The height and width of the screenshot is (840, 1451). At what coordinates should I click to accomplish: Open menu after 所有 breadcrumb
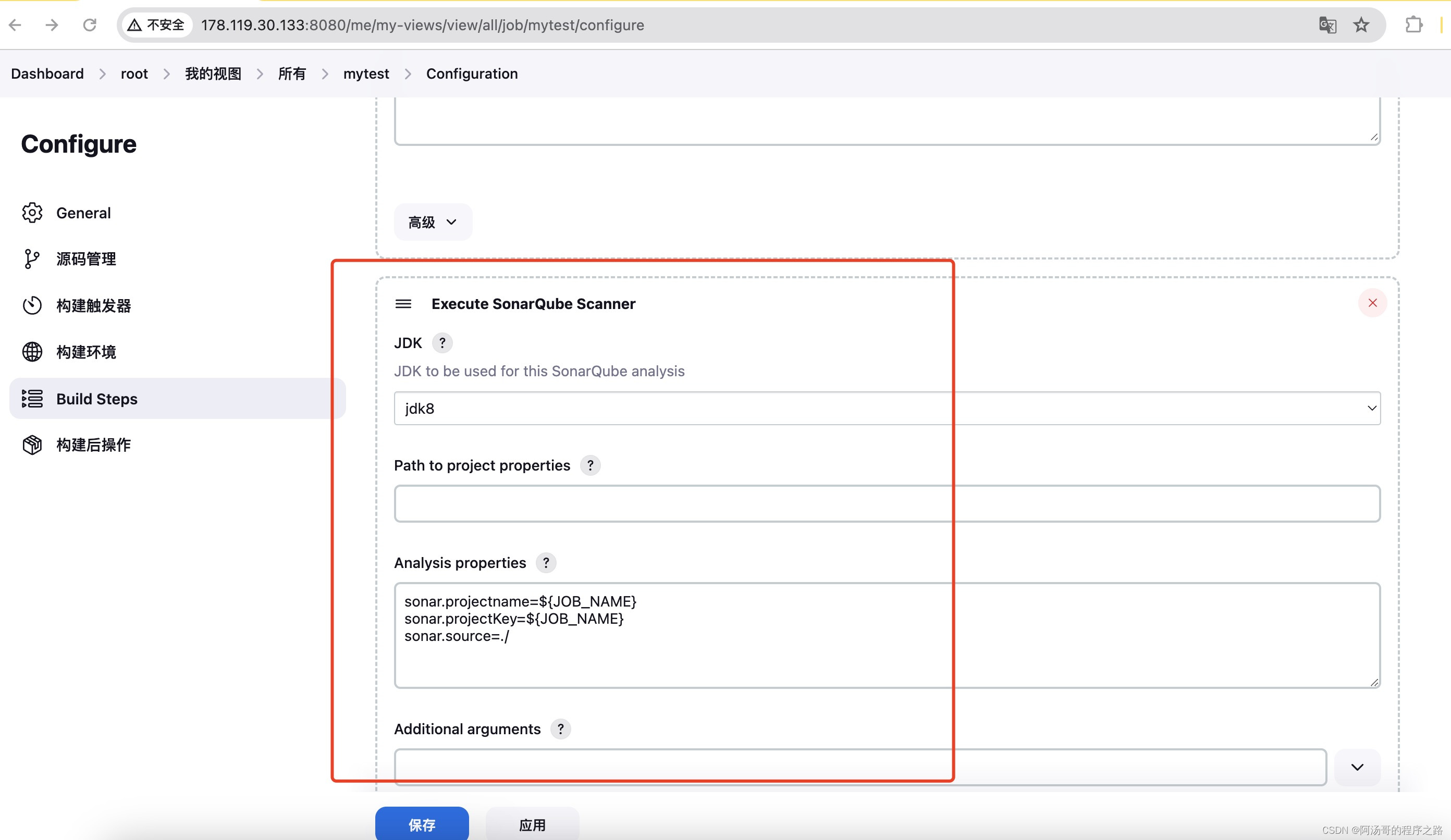coord(325,73)
